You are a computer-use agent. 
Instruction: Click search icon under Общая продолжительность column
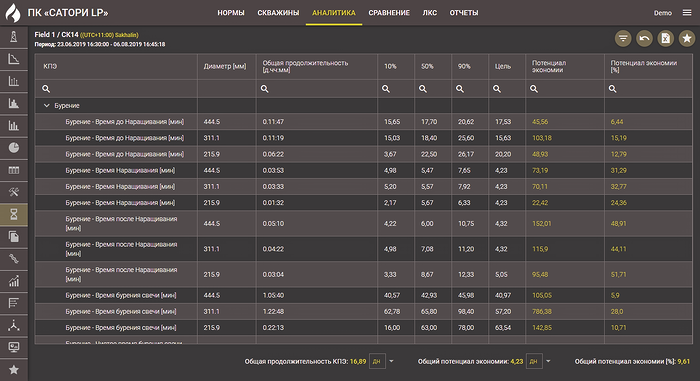[265, 89]
